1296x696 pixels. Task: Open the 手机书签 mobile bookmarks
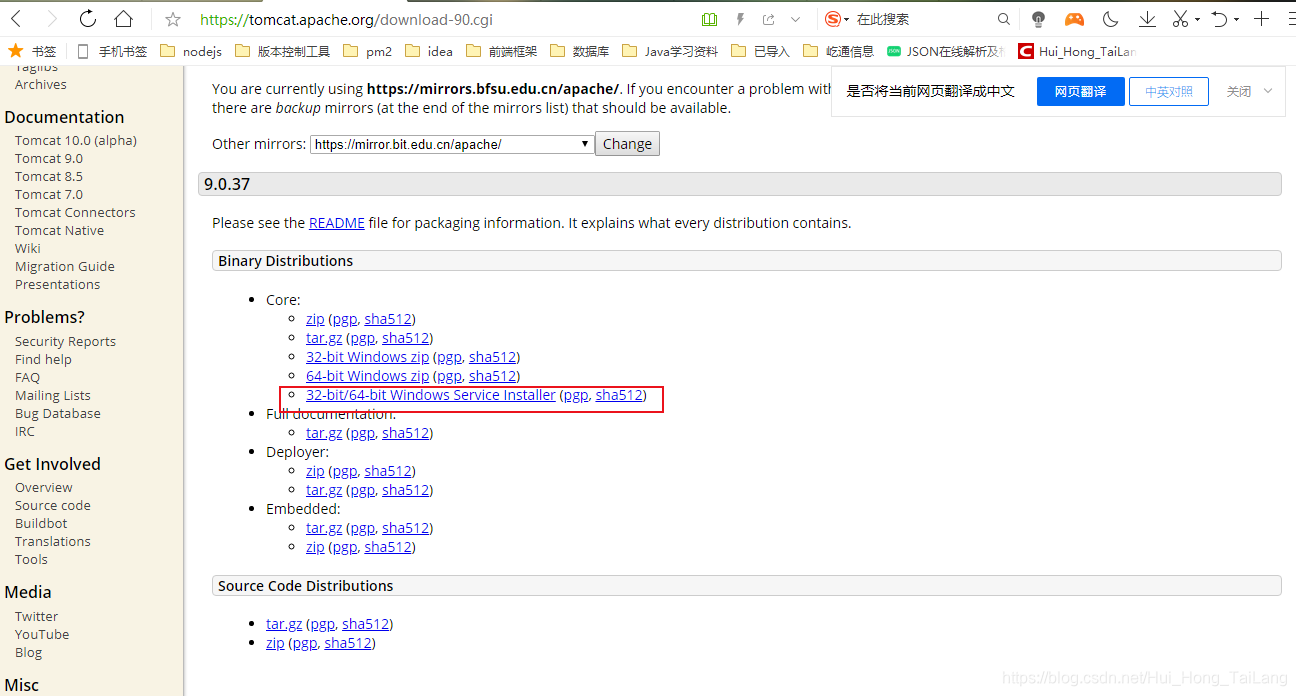(111, 51)
